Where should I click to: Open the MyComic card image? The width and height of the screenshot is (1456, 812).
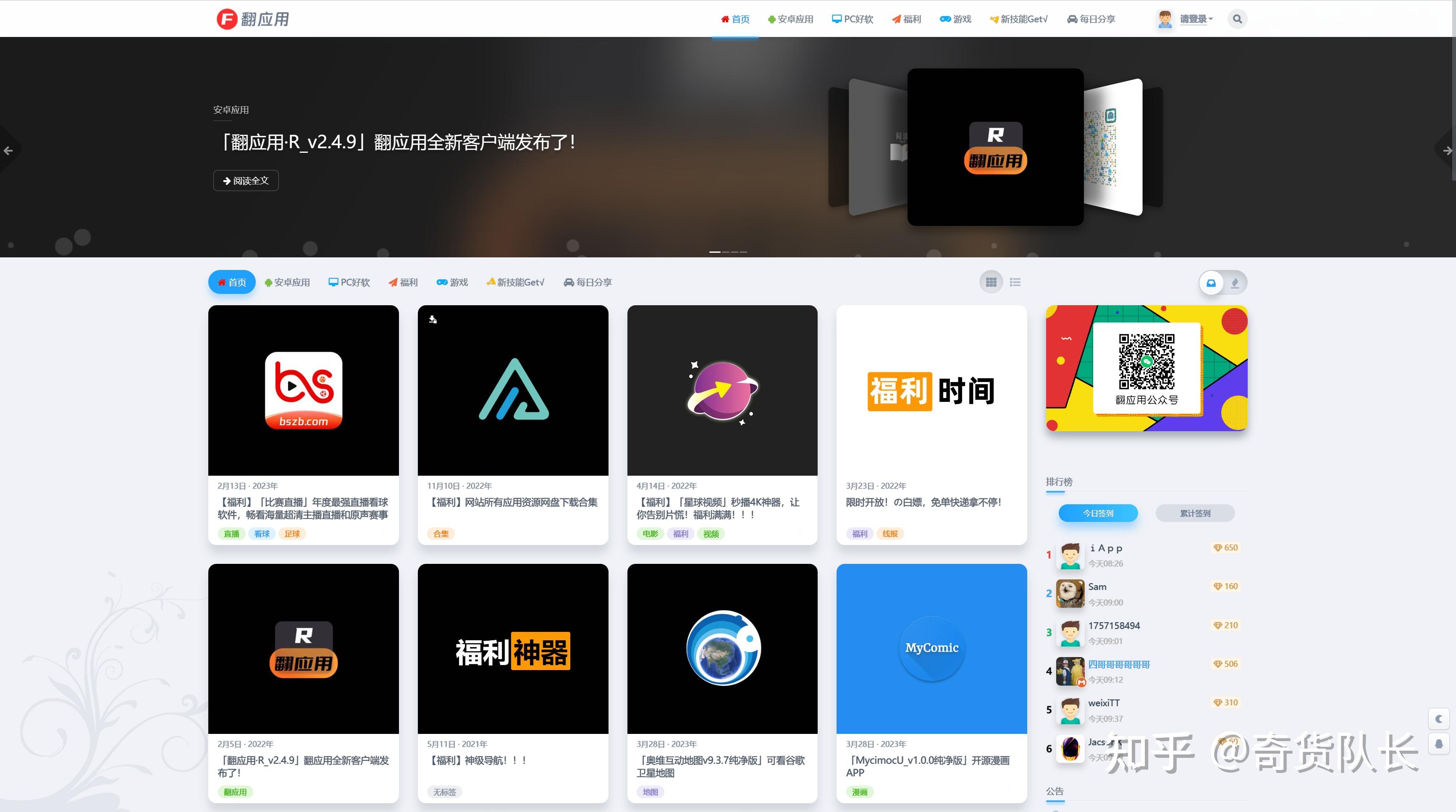931,649
